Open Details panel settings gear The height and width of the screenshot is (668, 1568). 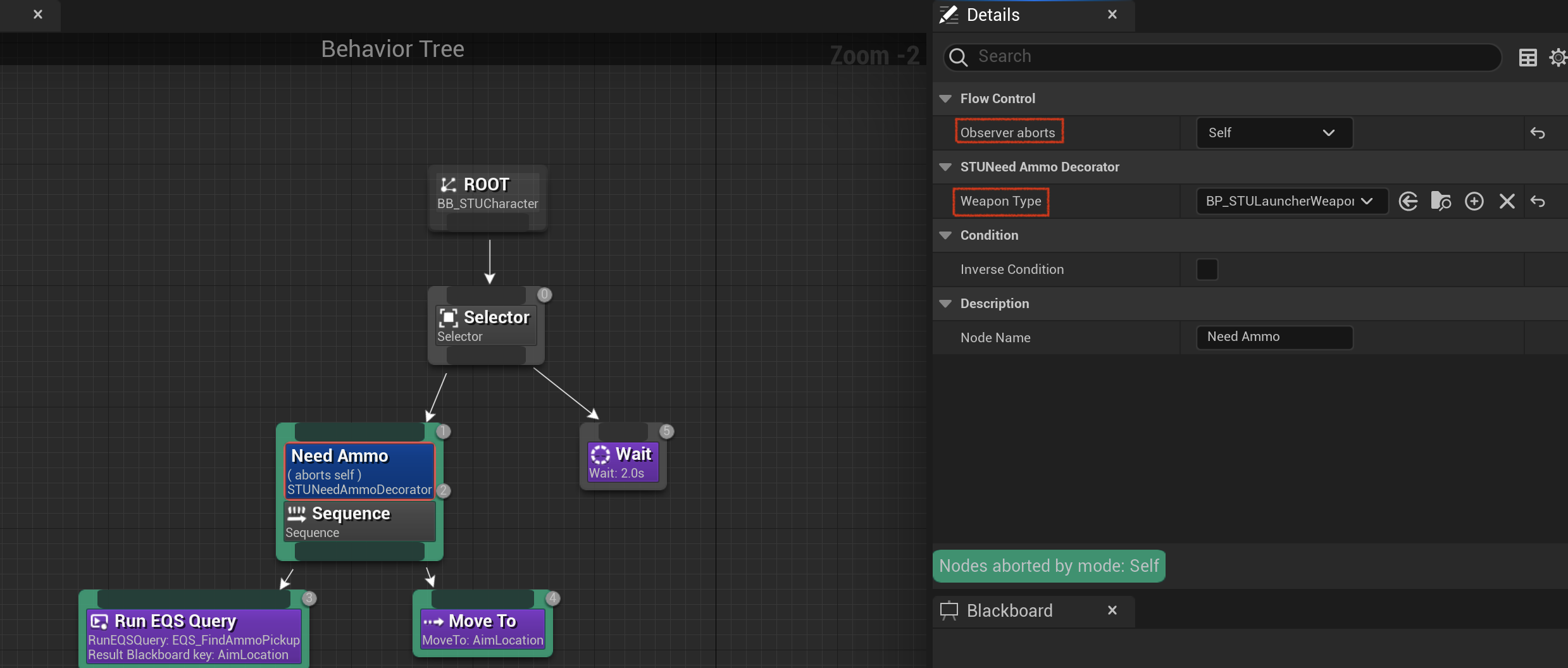point(1558,58)
